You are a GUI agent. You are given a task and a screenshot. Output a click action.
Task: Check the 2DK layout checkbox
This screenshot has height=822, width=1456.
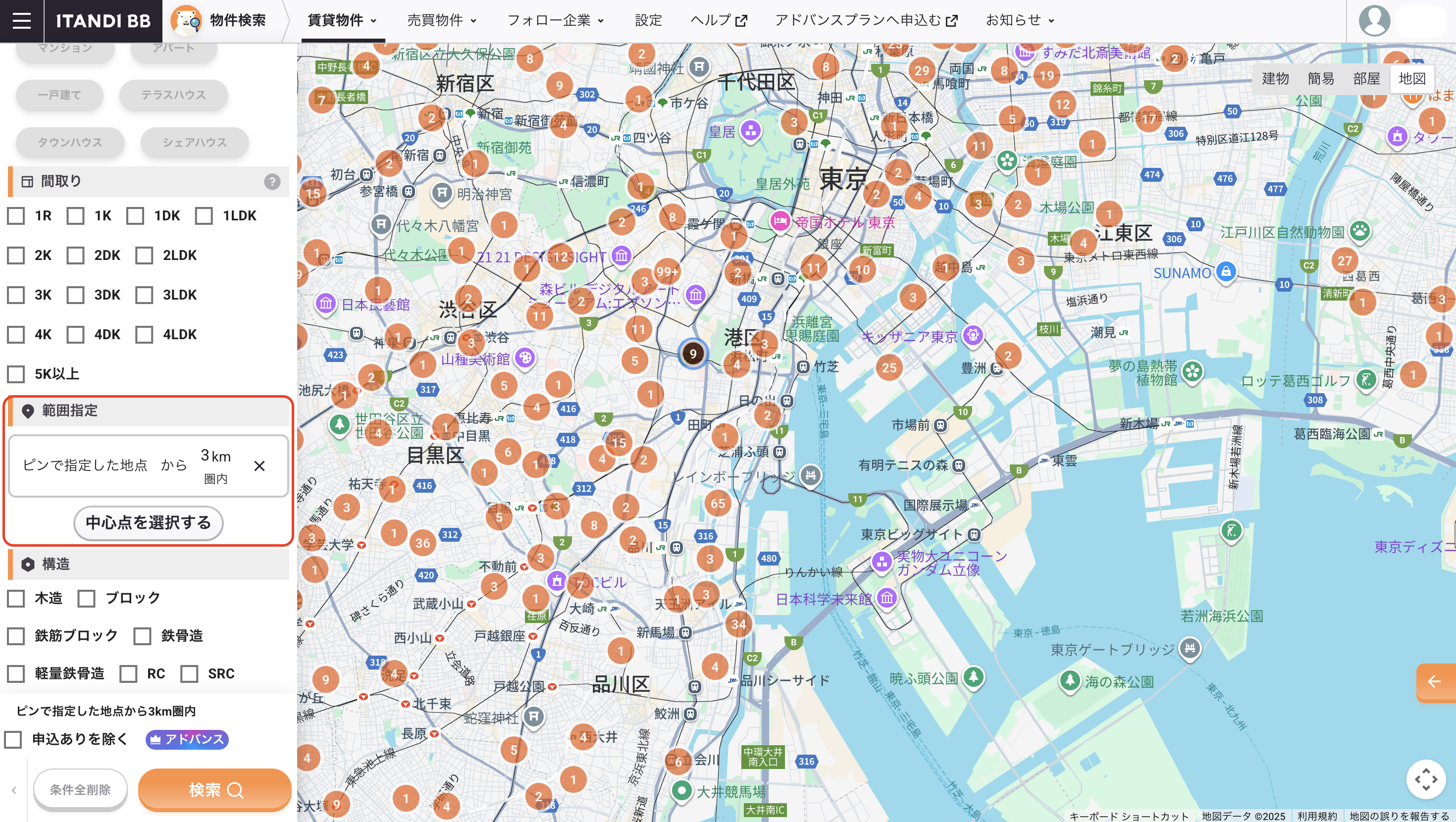75,255
